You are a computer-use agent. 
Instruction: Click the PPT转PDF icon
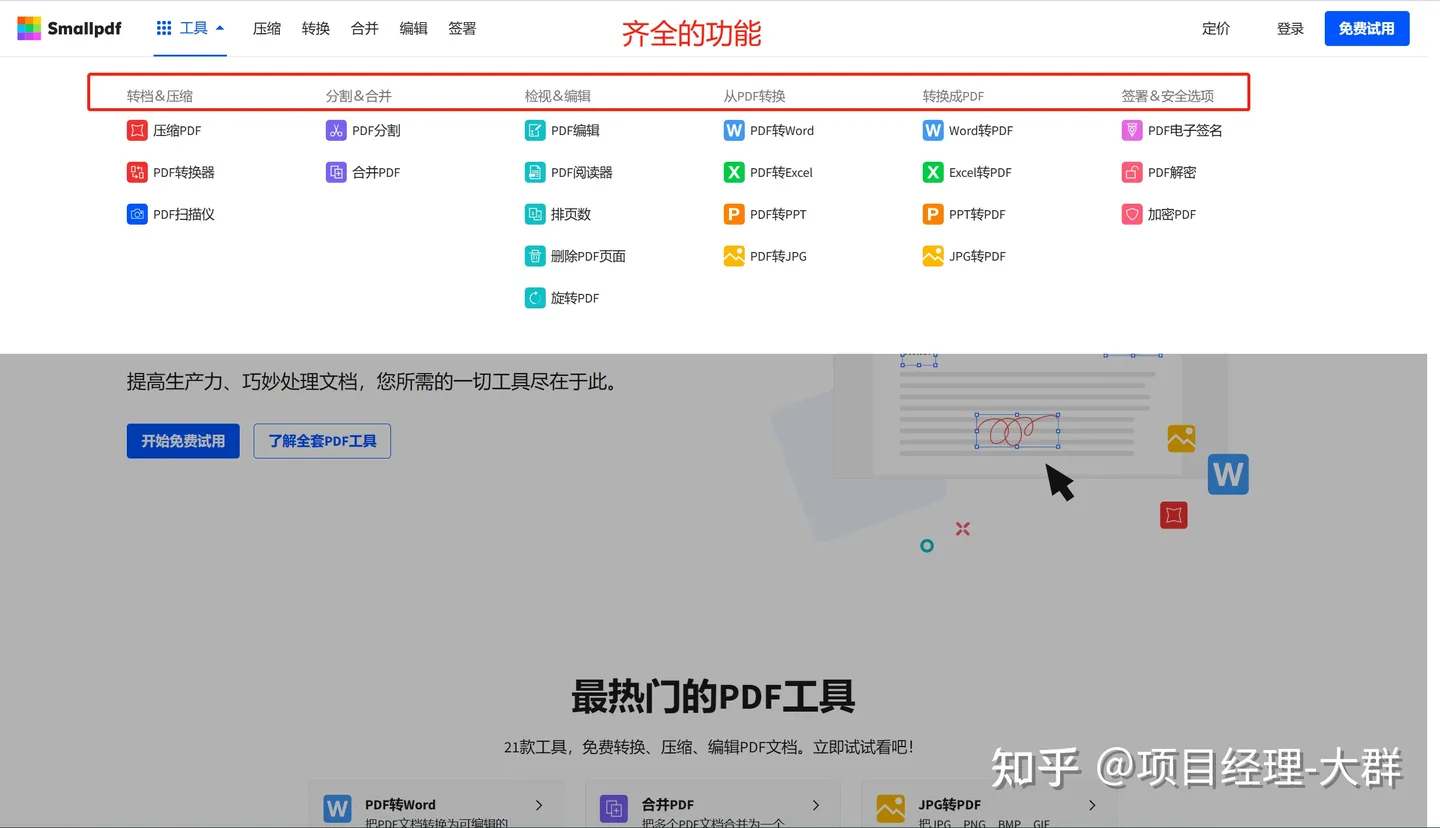(933, 214)
